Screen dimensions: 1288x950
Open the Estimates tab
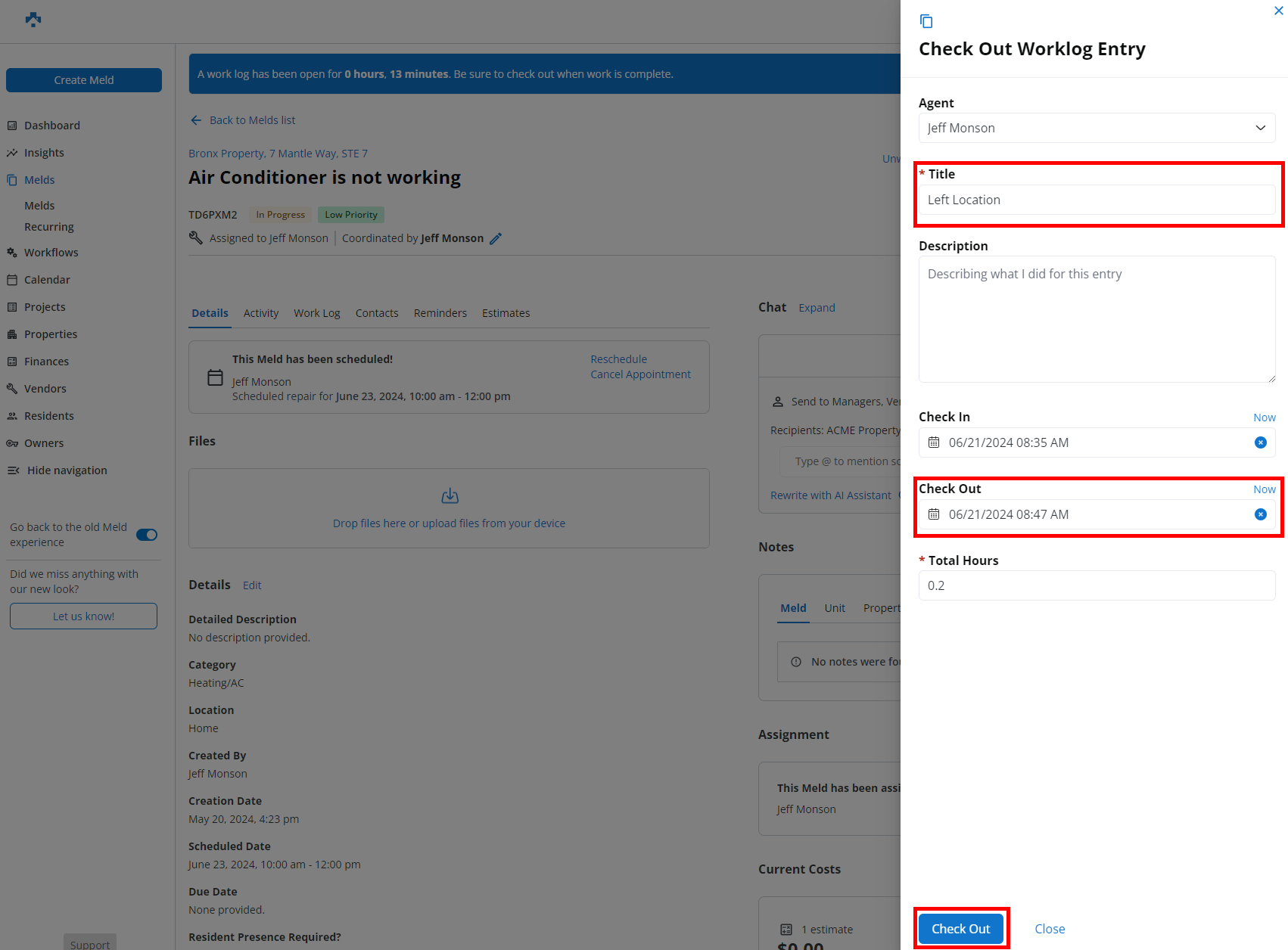pyautogui.click(x=506, y=313)
